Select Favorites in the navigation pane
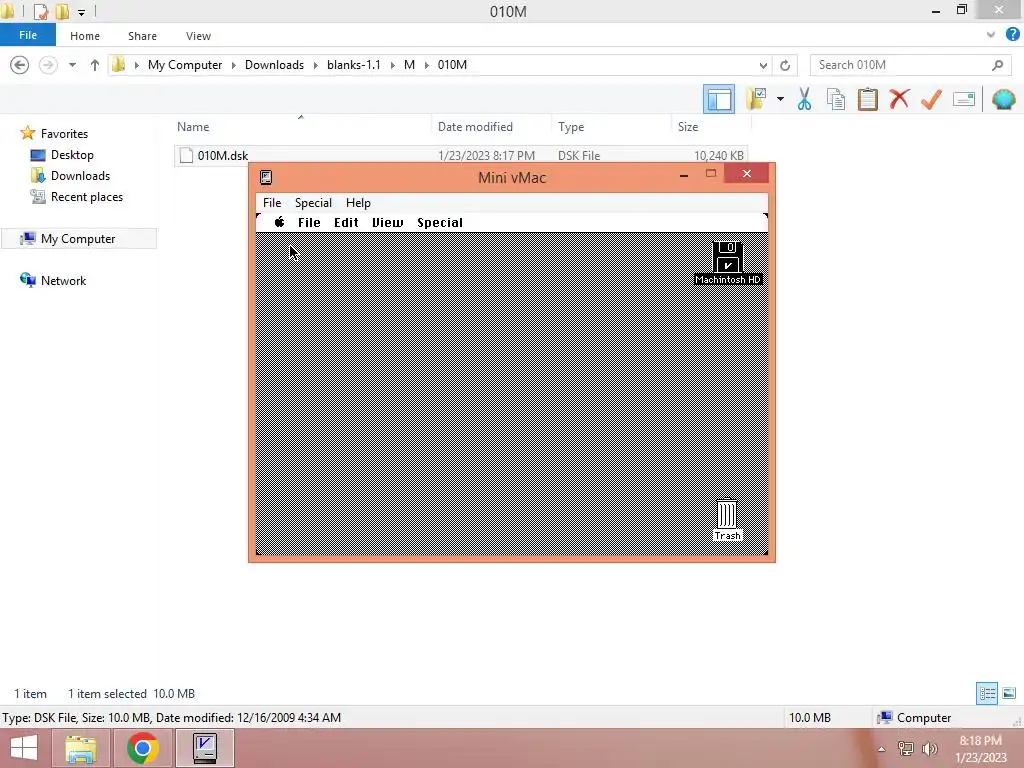 point(64,133)
